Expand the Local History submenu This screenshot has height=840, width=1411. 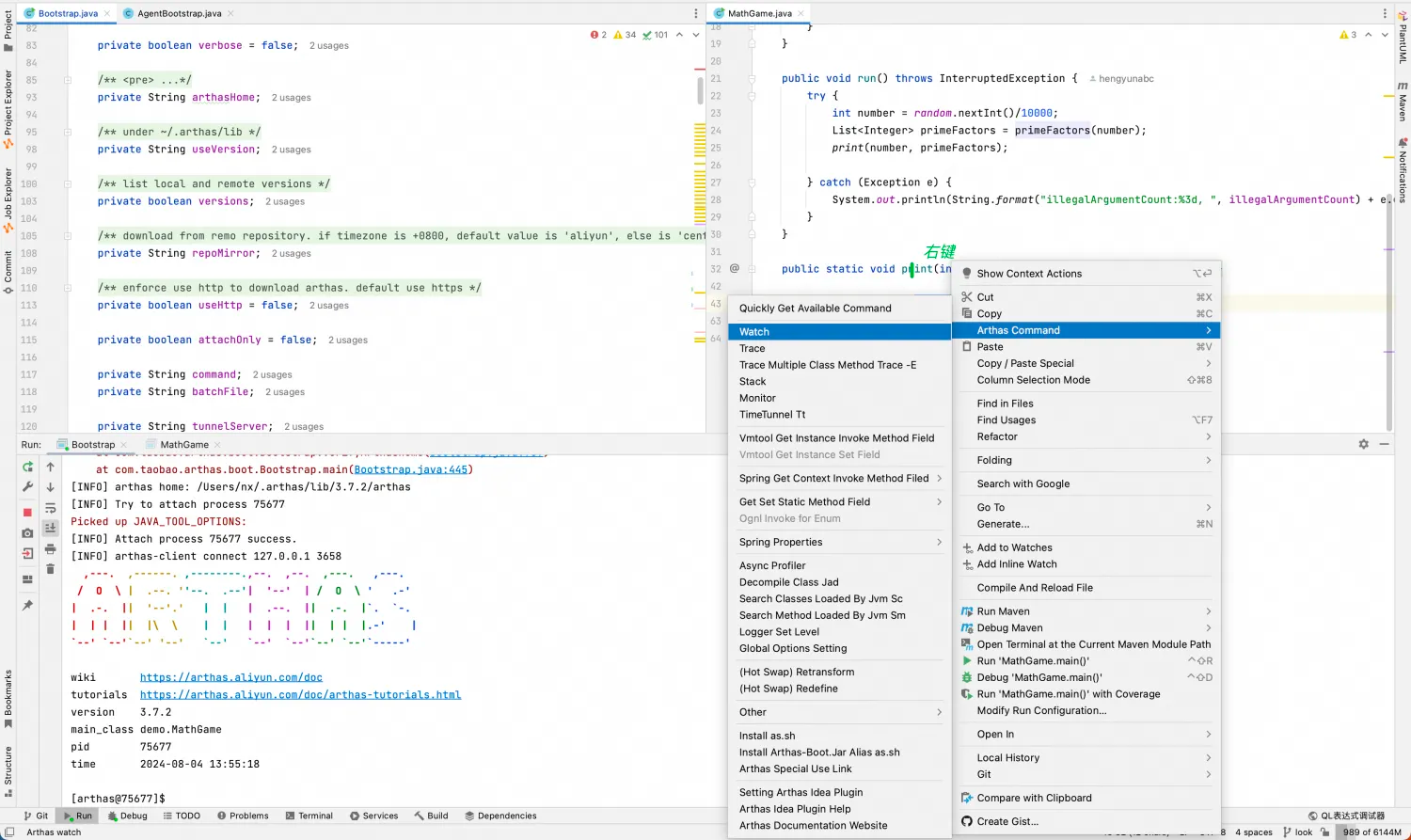pos(1086,757)
